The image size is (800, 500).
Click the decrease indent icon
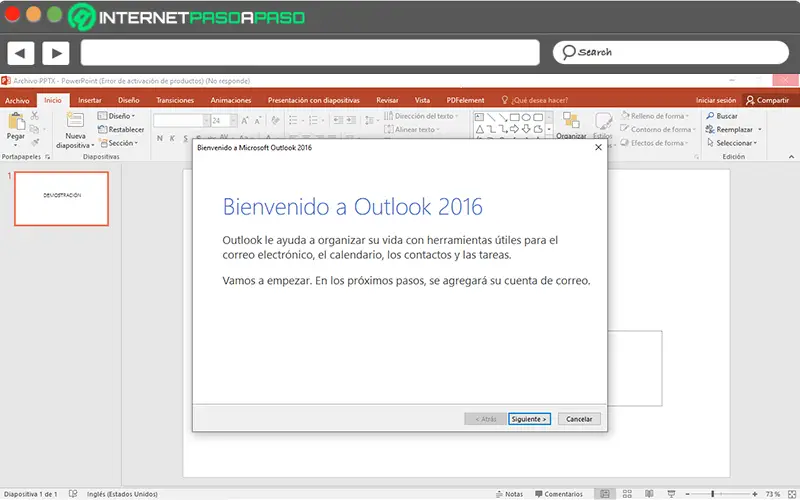click(338, 120)
